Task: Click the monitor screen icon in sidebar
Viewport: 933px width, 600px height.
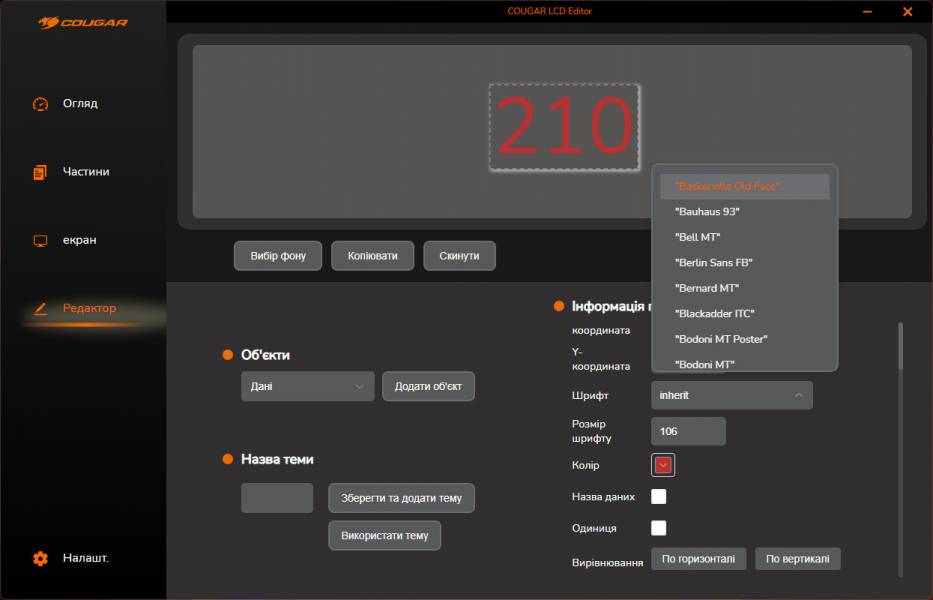Action: 40,241
